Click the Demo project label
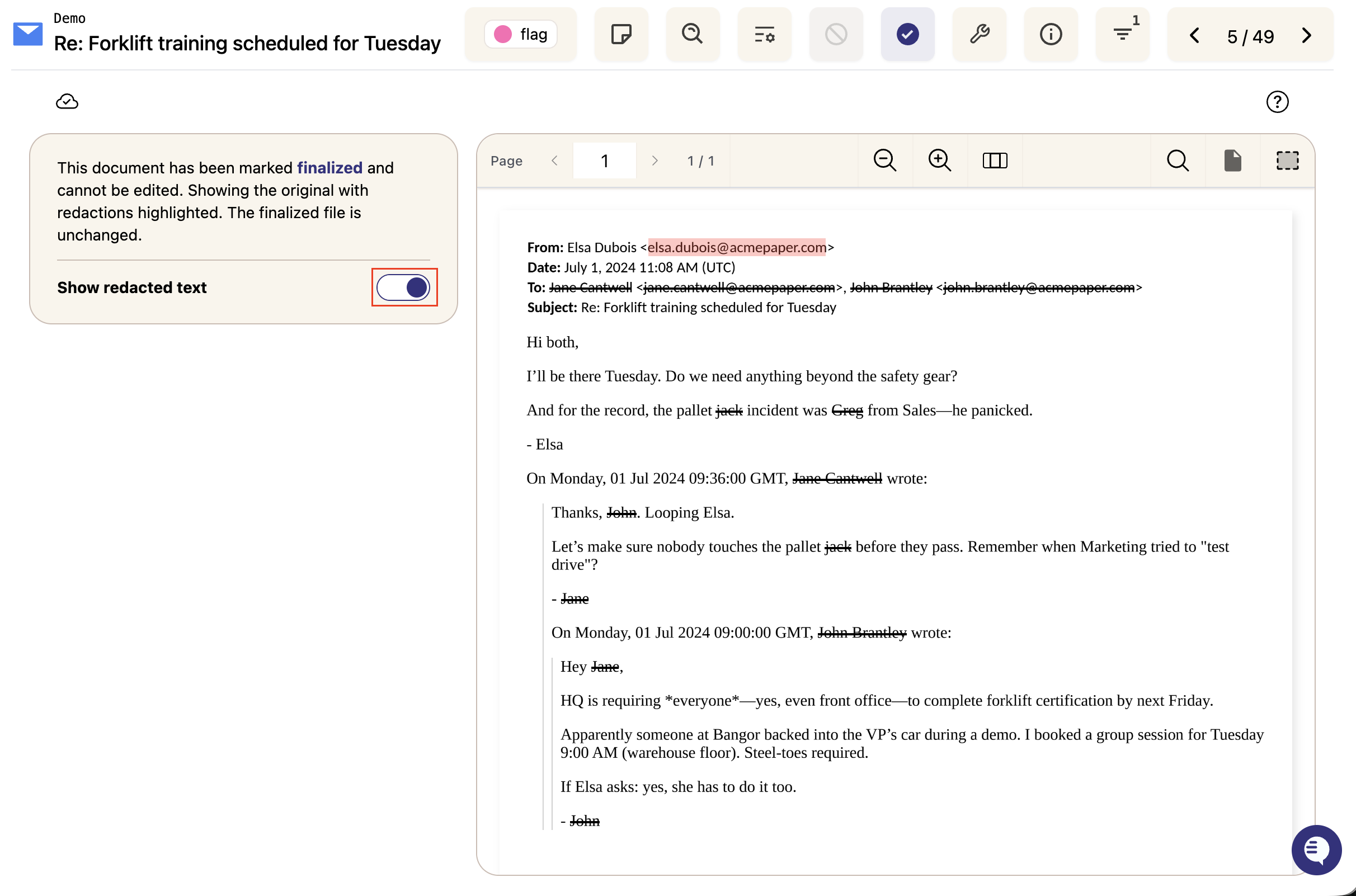This screenshot has height=896, width=1356. click(70, 18)
